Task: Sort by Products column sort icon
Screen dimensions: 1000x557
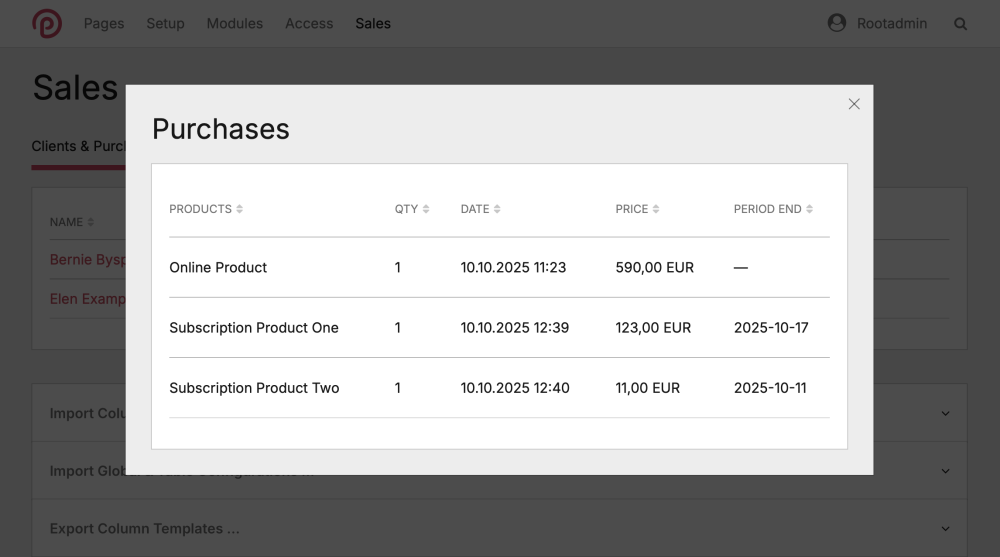Action: coord(240,209)
